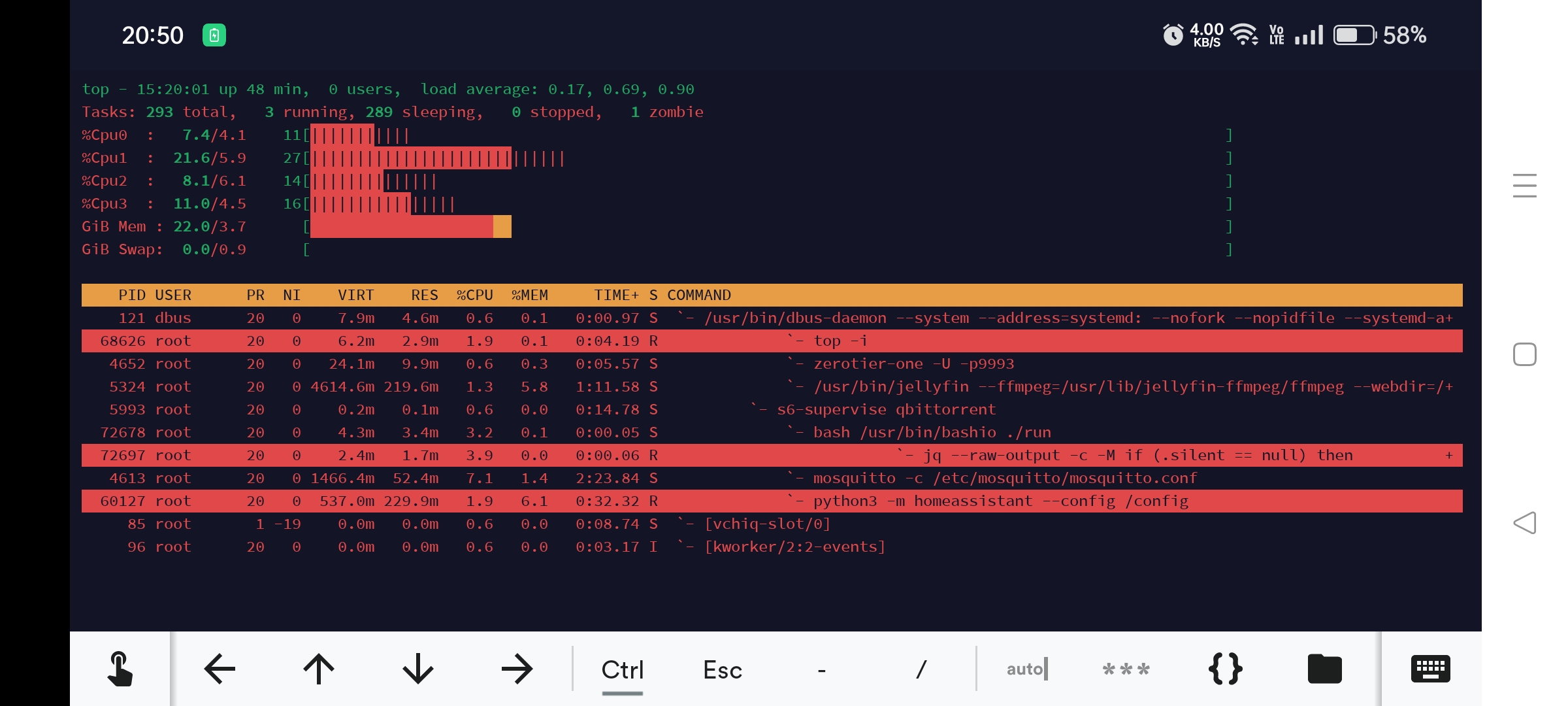Tap the curly braces key
The height and width of the screenshot is (706, 1568).
[1225, 669]
